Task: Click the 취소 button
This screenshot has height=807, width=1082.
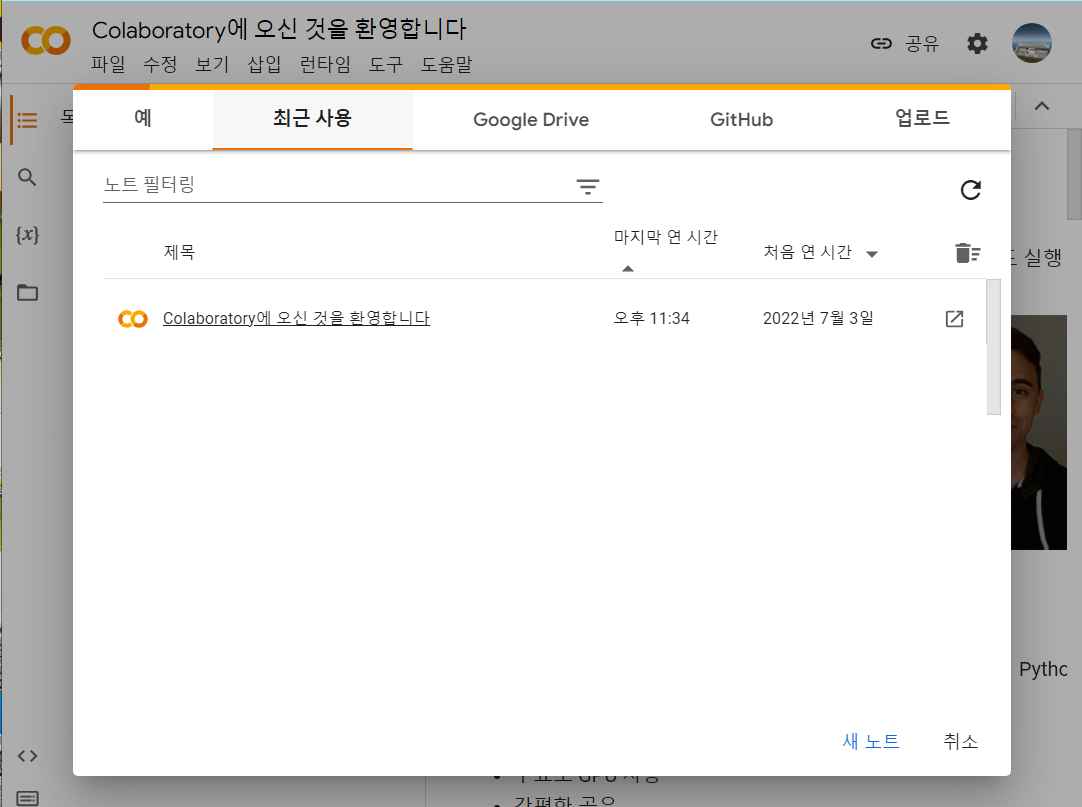Action: pos(961,741)
